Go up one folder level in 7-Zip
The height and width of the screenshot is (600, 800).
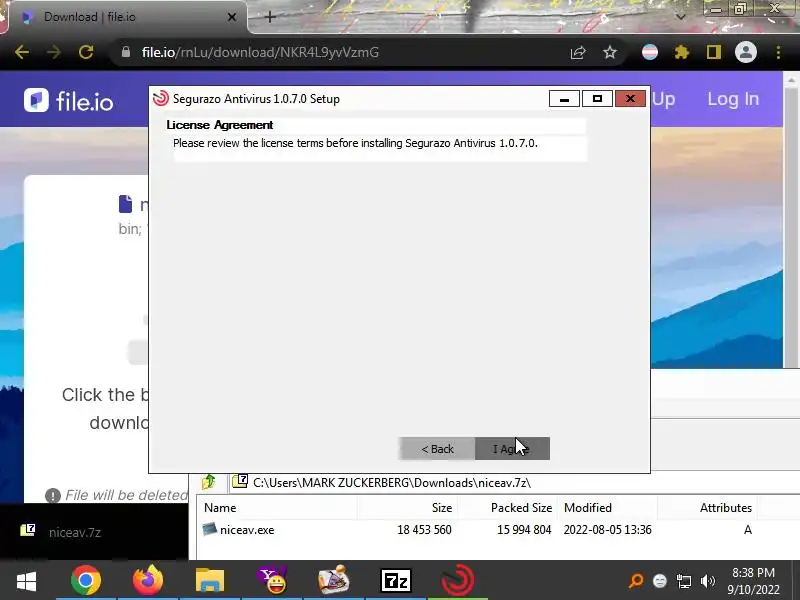pos(209,482)
